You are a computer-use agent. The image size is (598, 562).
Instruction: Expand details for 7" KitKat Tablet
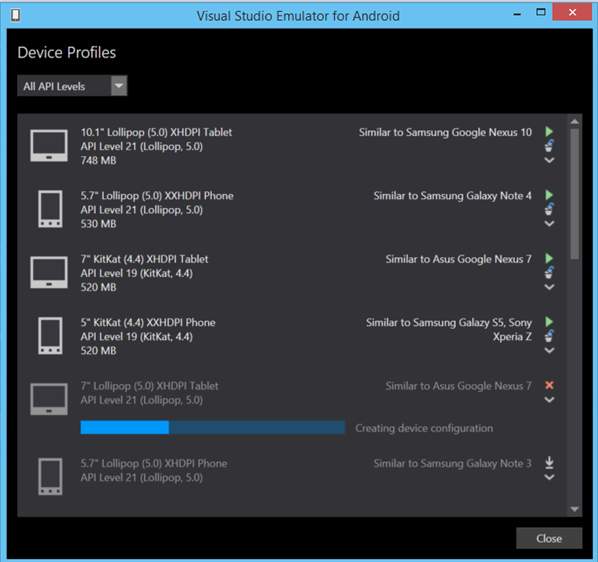click(549, 287)
